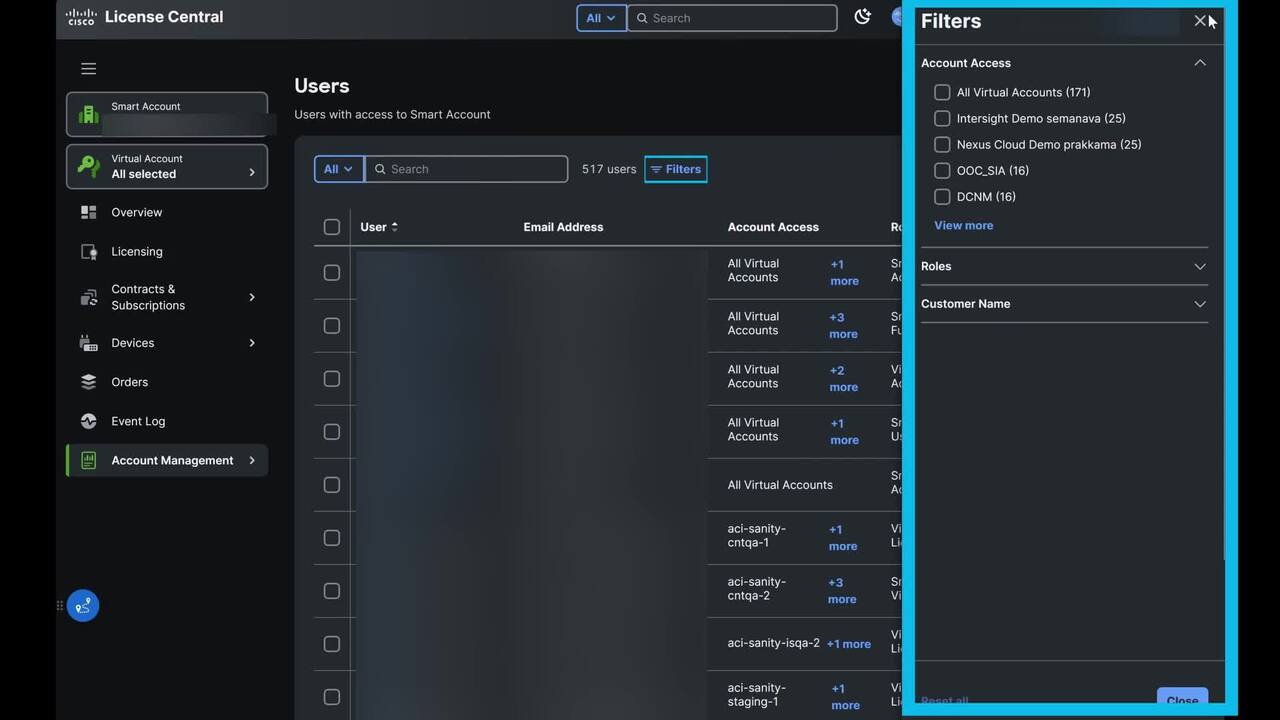Collapse the Account Access filter section
The image size is (1280, 720).
click(1200, 63)
